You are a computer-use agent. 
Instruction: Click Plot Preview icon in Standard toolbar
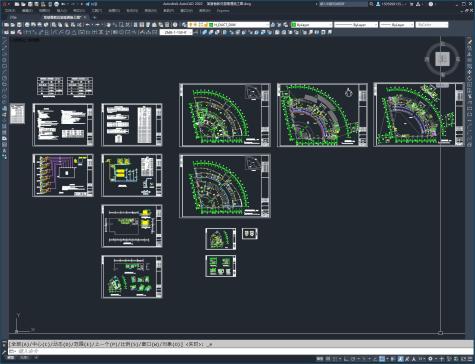33,25
